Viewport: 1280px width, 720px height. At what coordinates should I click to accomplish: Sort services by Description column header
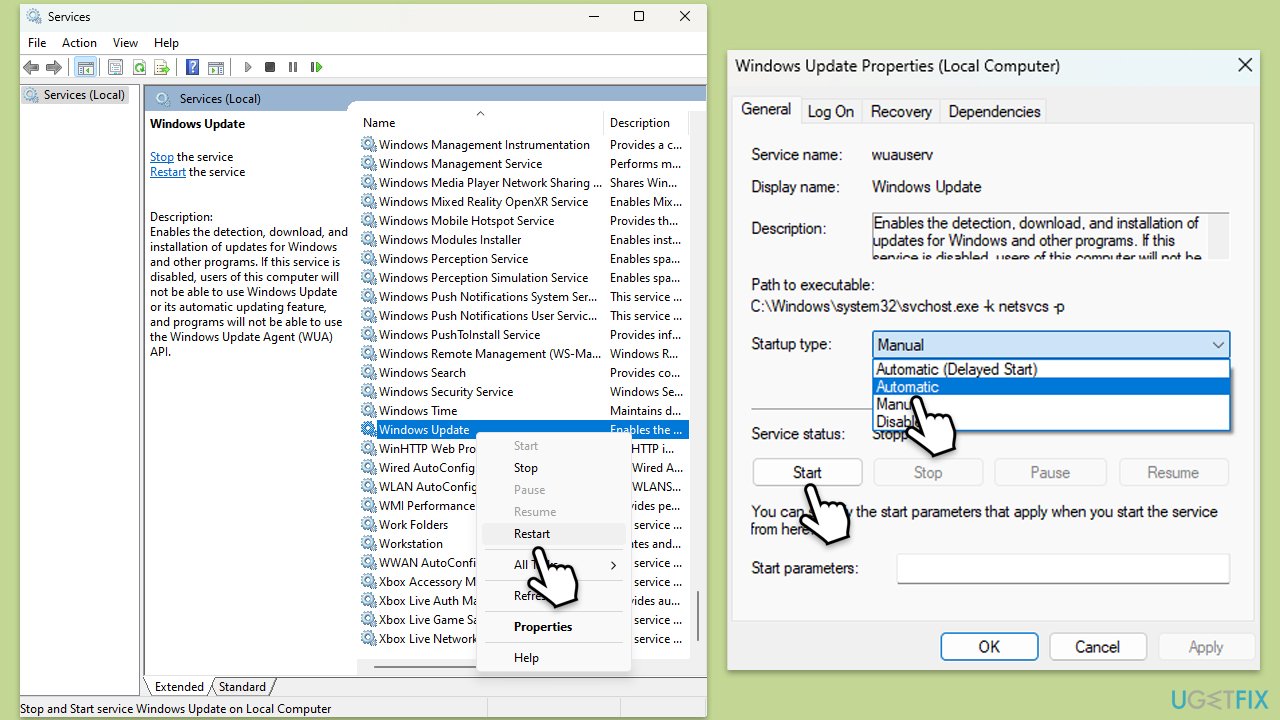click(x=646, y=123)
